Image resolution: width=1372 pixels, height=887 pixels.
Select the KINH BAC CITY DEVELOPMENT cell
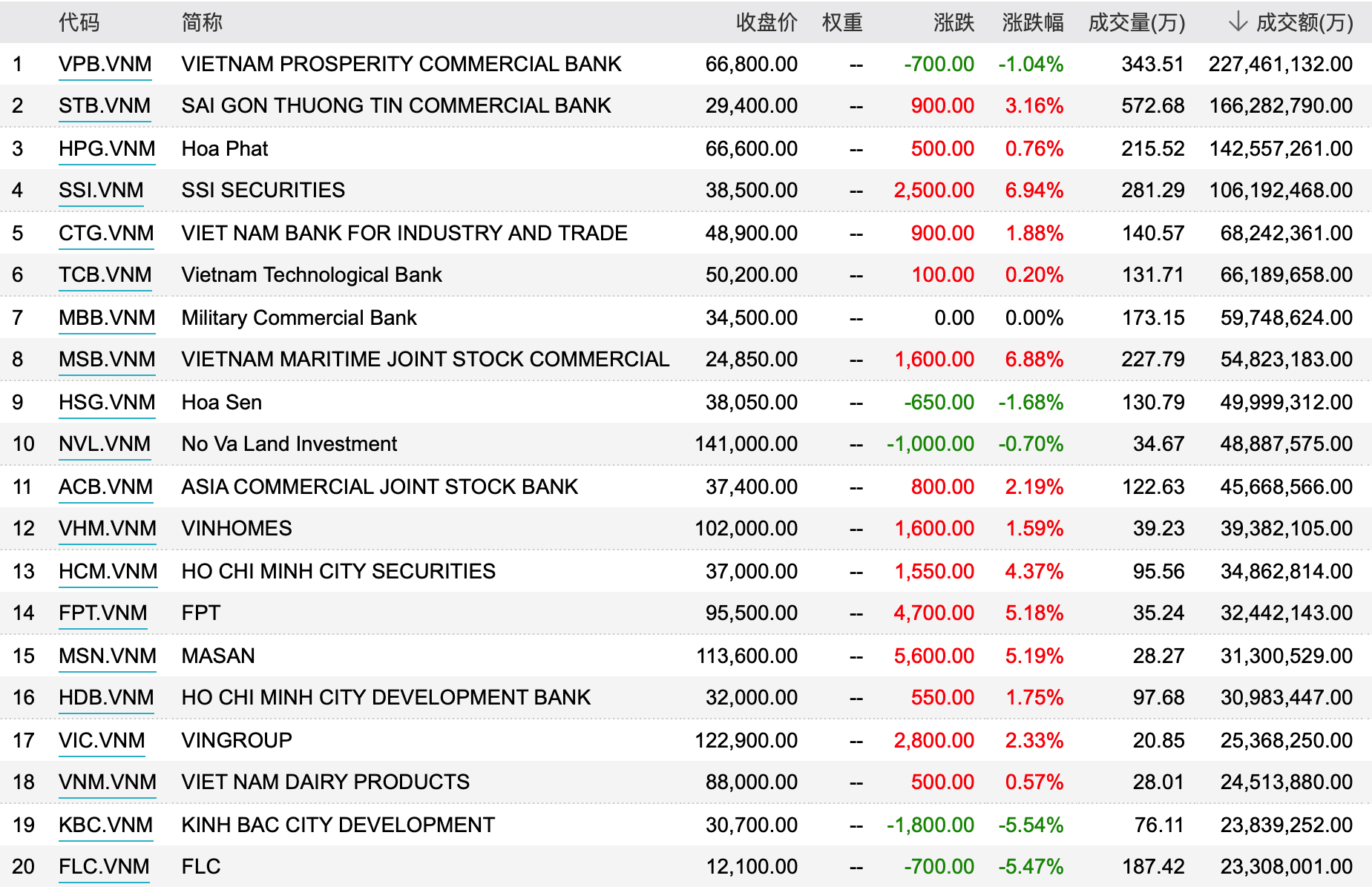tap(338, 825)
